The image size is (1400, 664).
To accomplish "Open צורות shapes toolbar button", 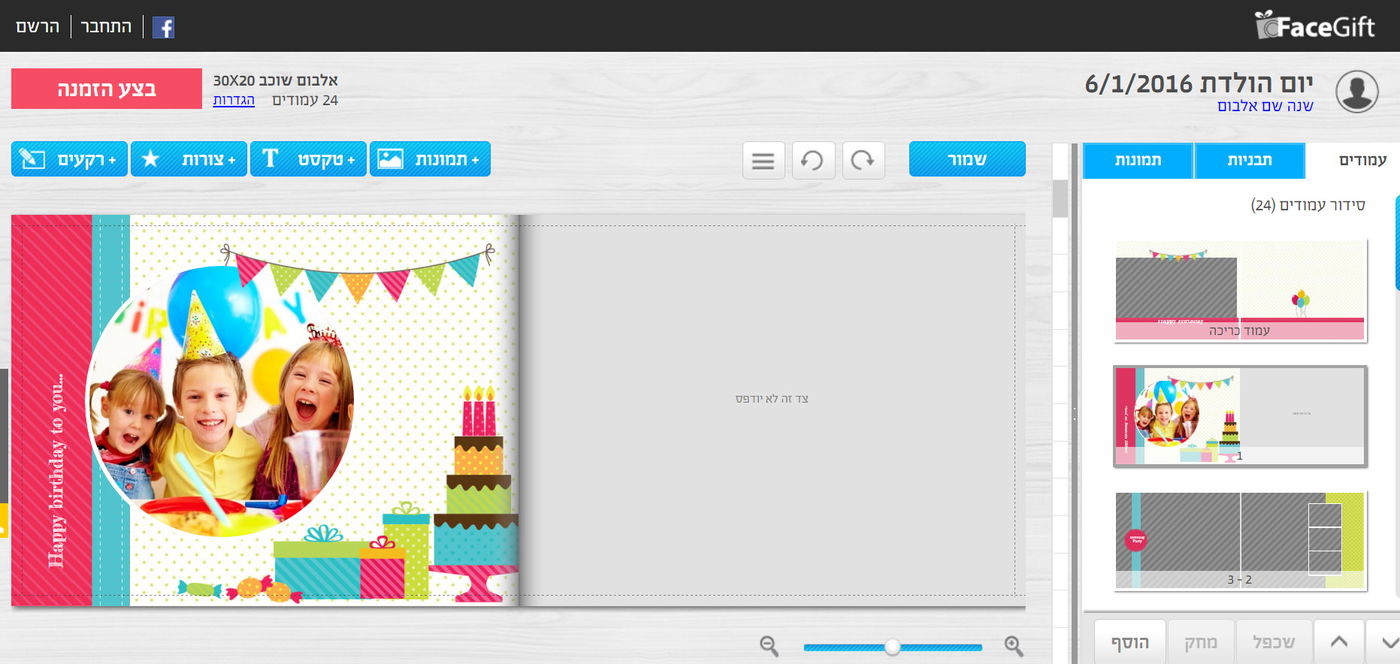I will 189,159.
